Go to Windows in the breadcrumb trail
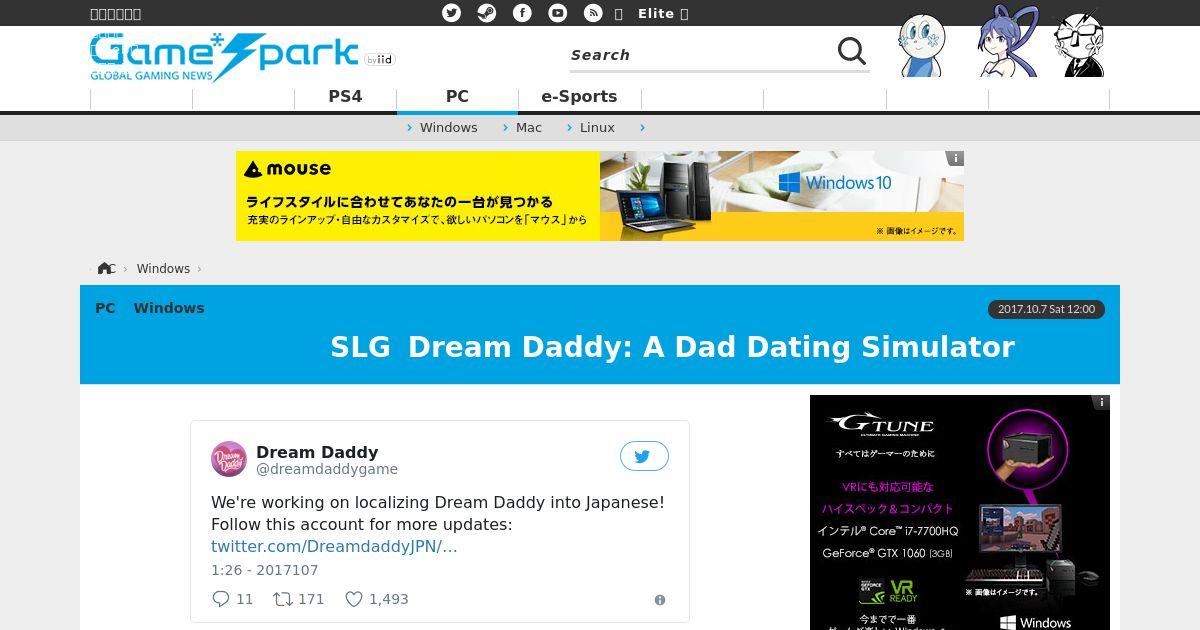1200x630 pixels. pos(163,269)
